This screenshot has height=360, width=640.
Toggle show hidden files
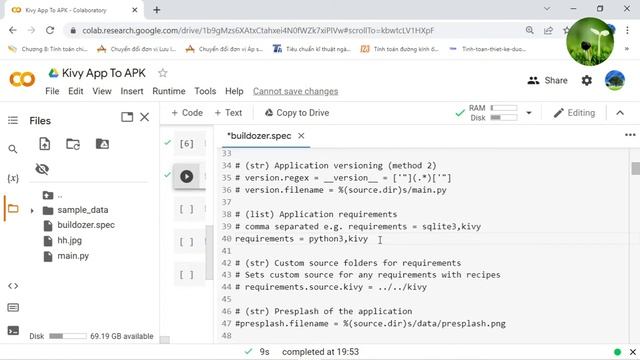click(42, 169)
